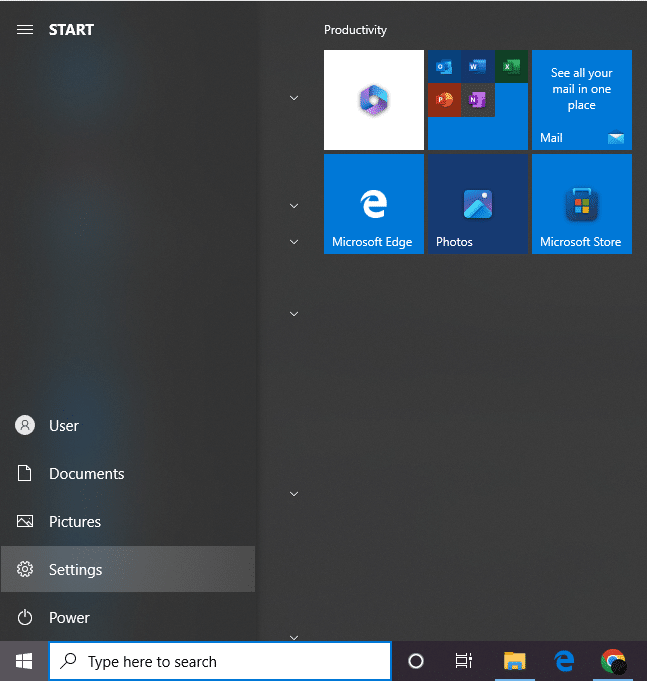
Task: Click the hamburger menu icon beside START
Action: [25, 30]
